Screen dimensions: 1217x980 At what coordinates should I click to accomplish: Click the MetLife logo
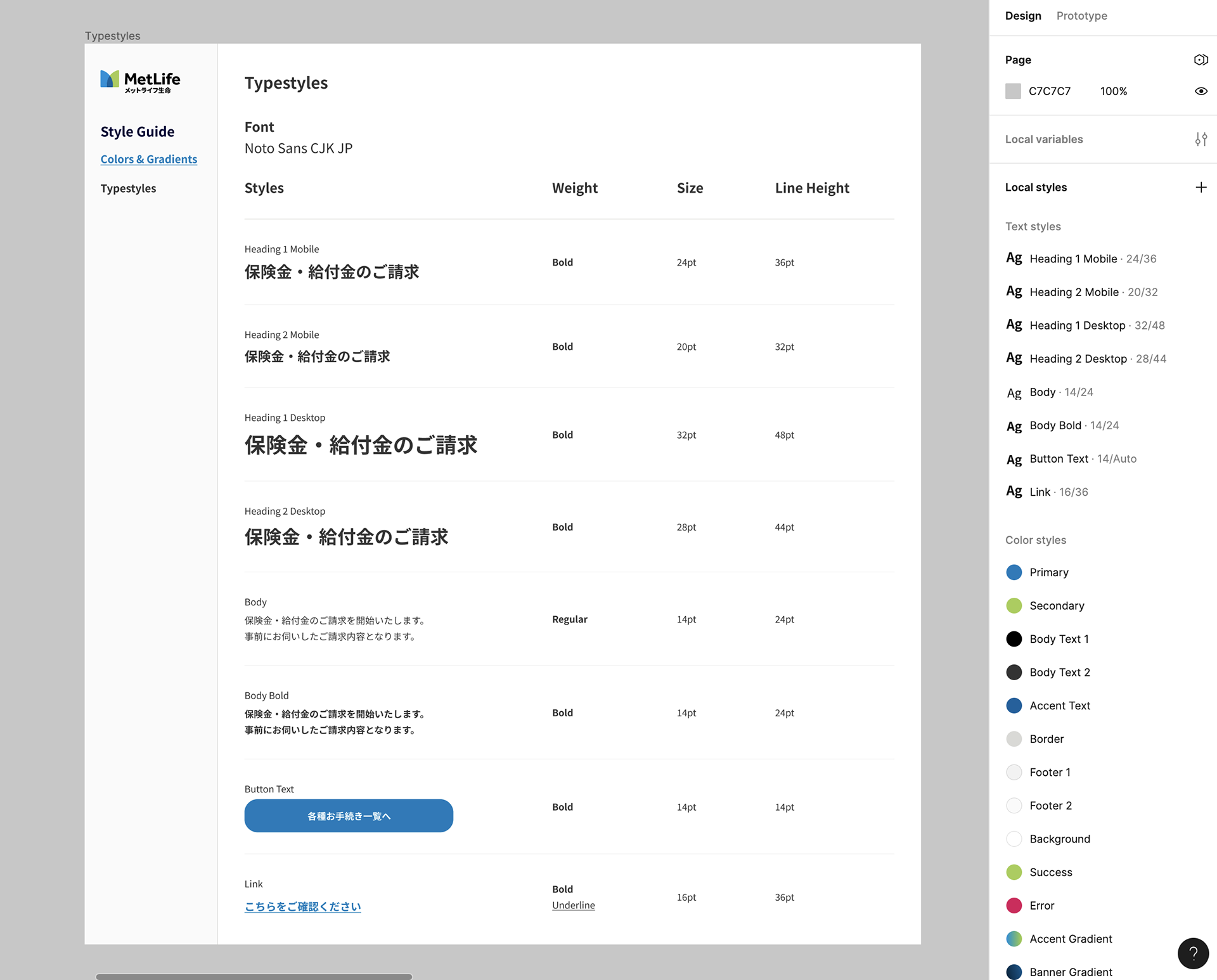[x=140, y=81]
